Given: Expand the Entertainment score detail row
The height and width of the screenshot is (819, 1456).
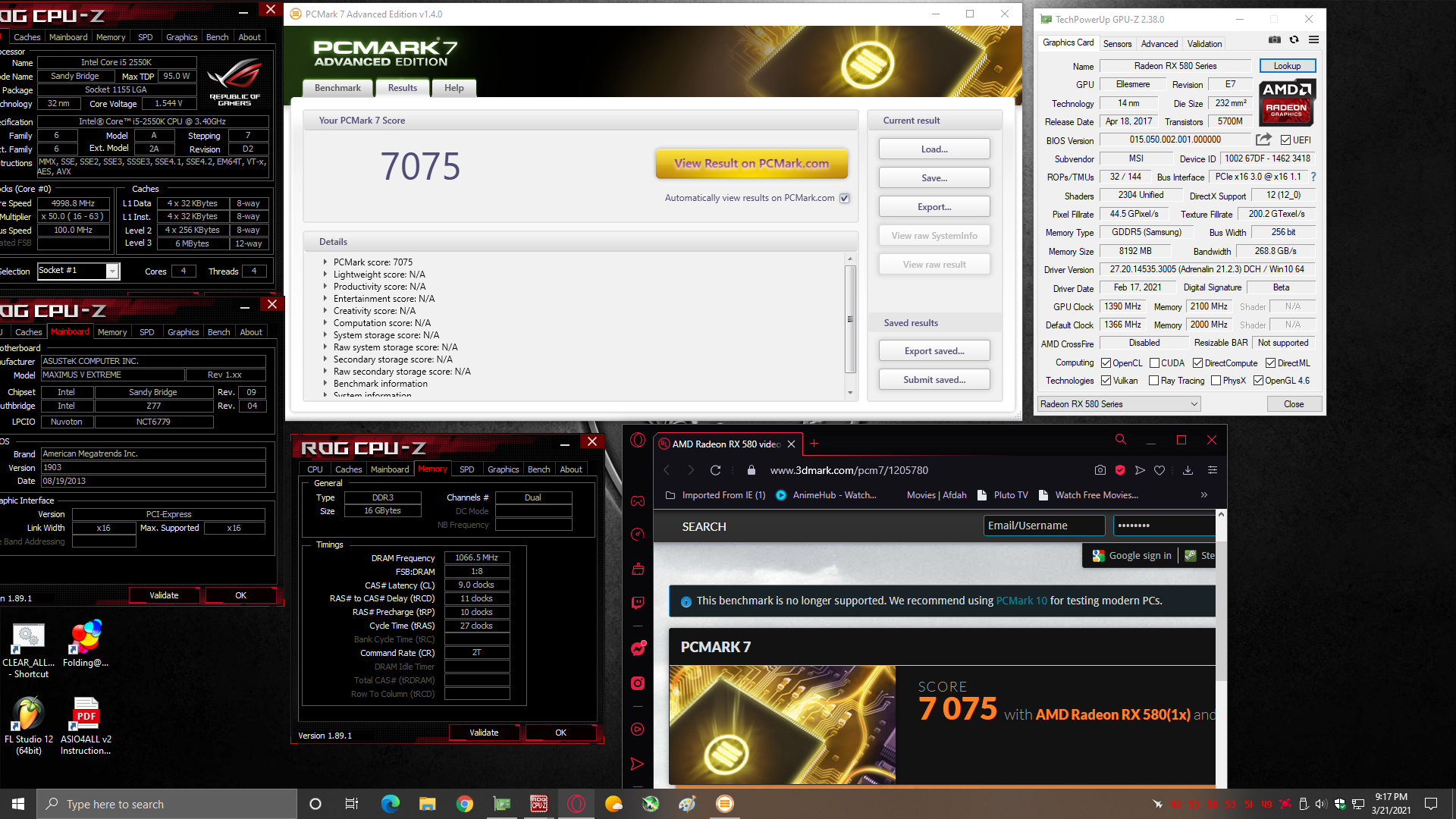Looking at the screenshot, I should coord(325,299).
